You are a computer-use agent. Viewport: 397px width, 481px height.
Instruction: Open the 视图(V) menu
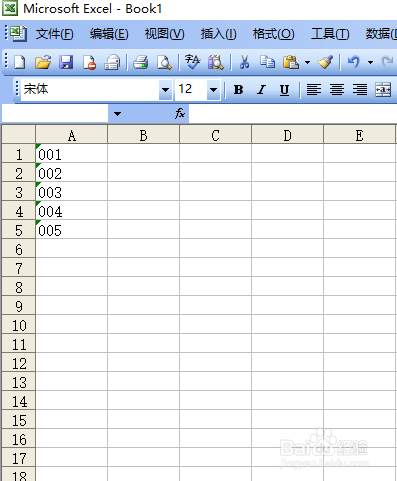(164, 34)
